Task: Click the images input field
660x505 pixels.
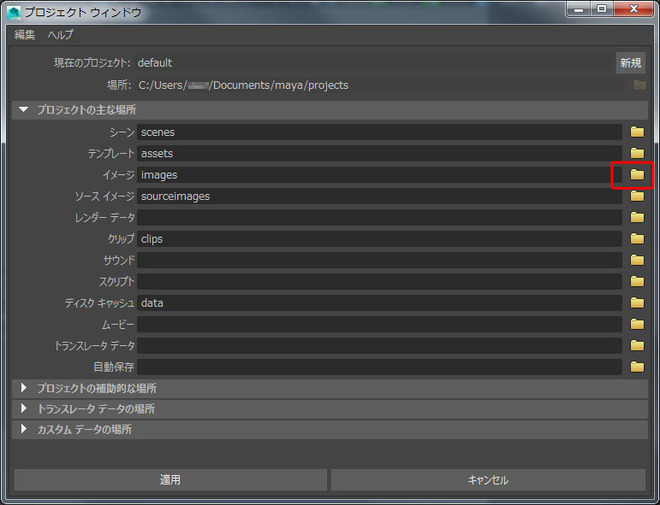Action: 379,175
